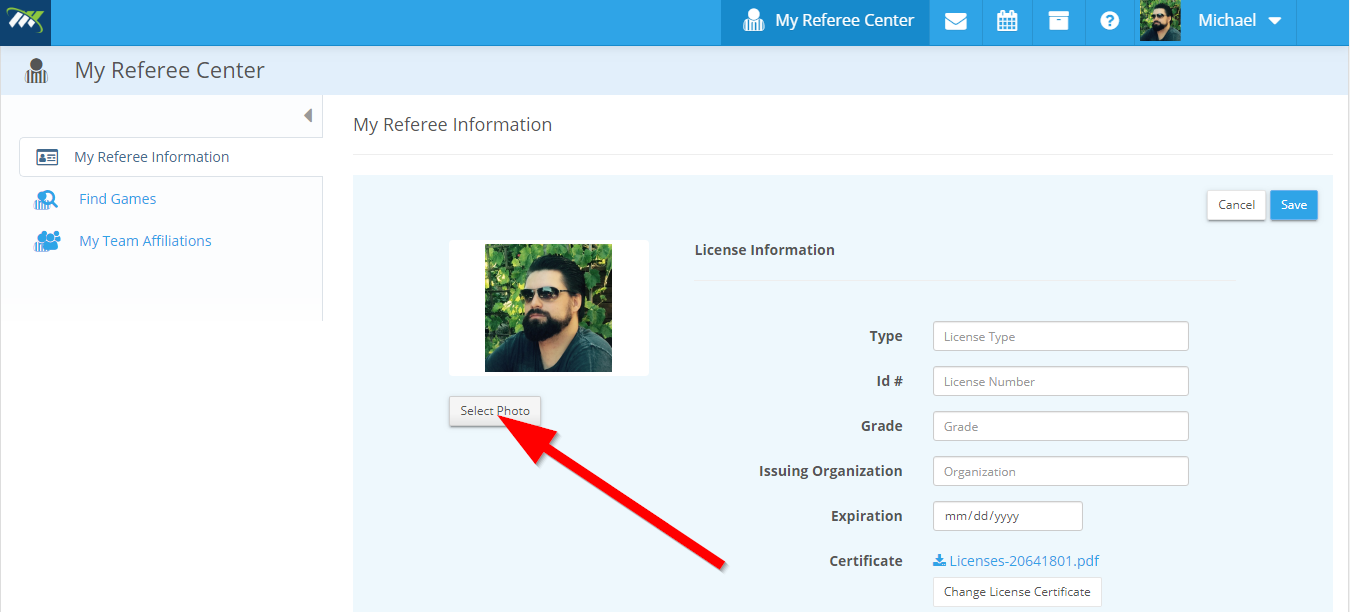Click the Expiration field label

coord(867,516)
